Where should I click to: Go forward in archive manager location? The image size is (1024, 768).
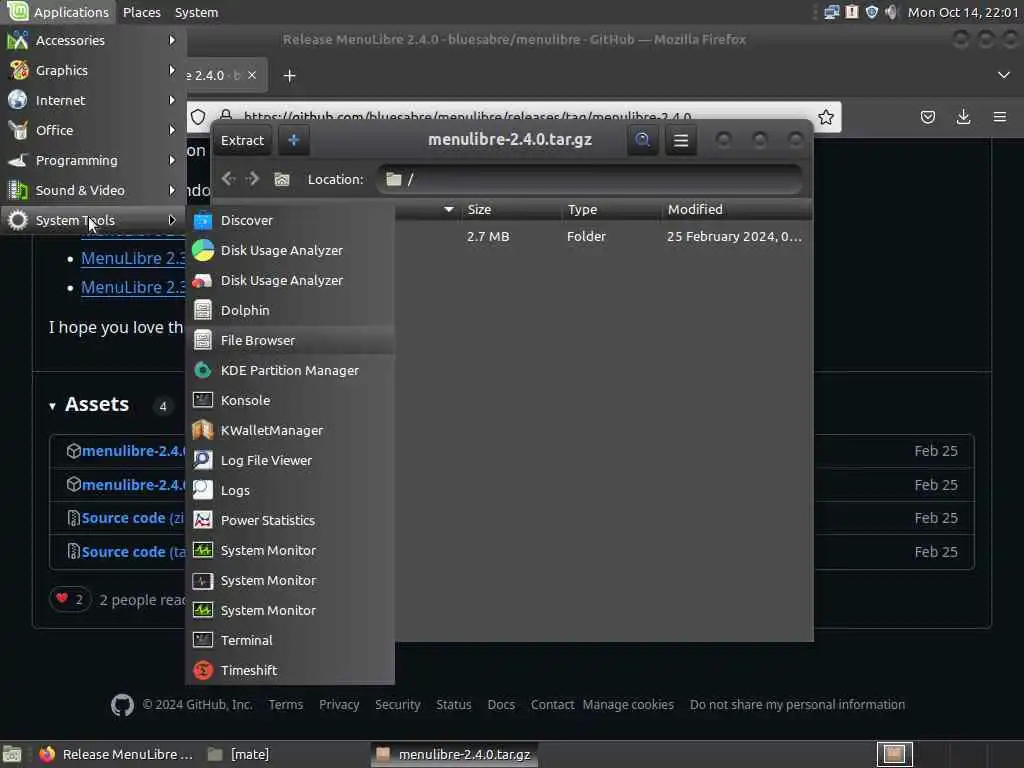tap(253, 179)
